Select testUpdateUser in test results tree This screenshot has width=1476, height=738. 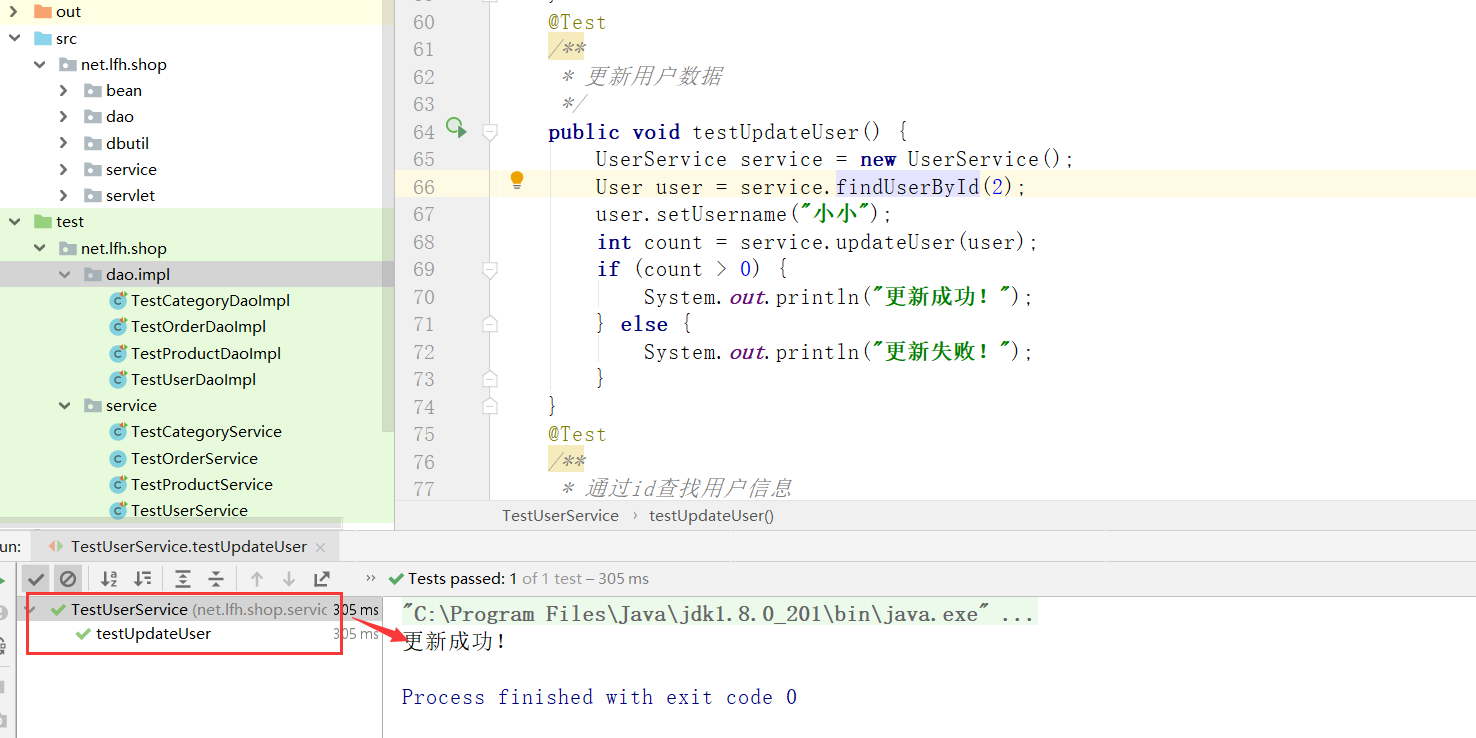tap(153, 634)
